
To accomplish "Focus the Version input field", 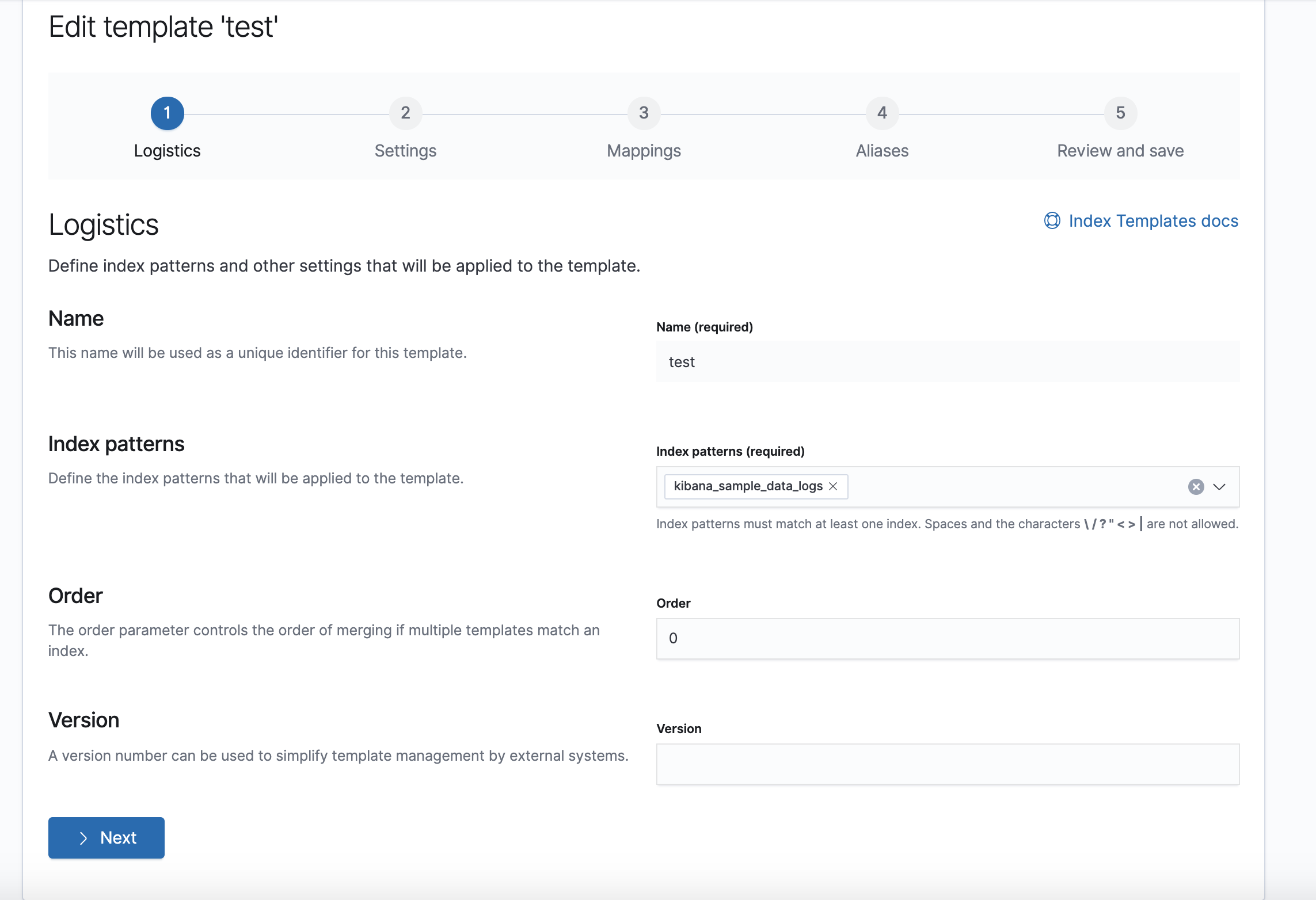I will pos(948,764).
